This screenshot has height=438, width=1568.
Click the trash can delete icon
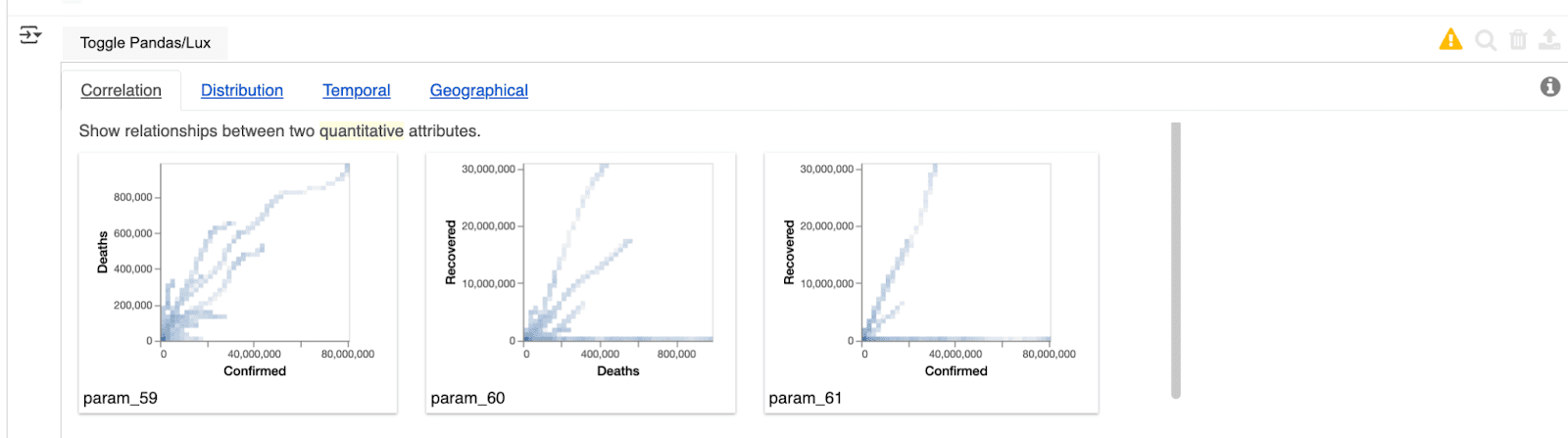pos(1518,39)
